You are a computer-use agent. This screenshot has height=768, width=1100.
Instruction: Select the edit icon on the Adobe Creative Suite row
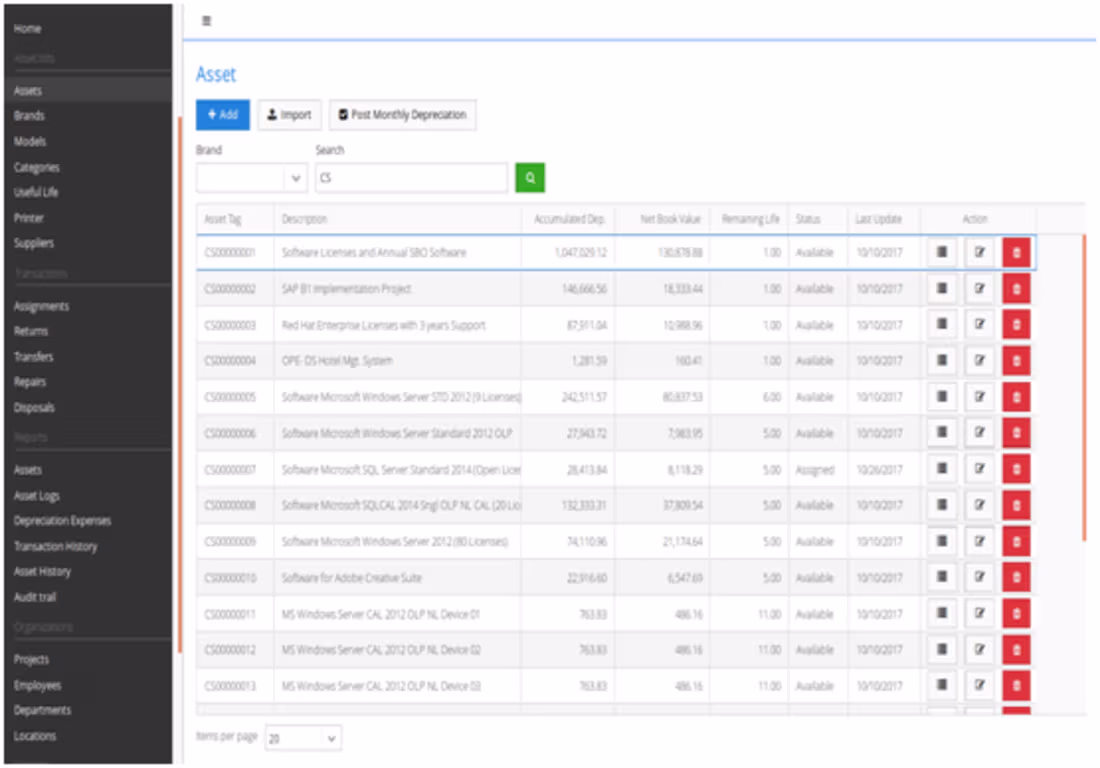[x=979, y=577]
